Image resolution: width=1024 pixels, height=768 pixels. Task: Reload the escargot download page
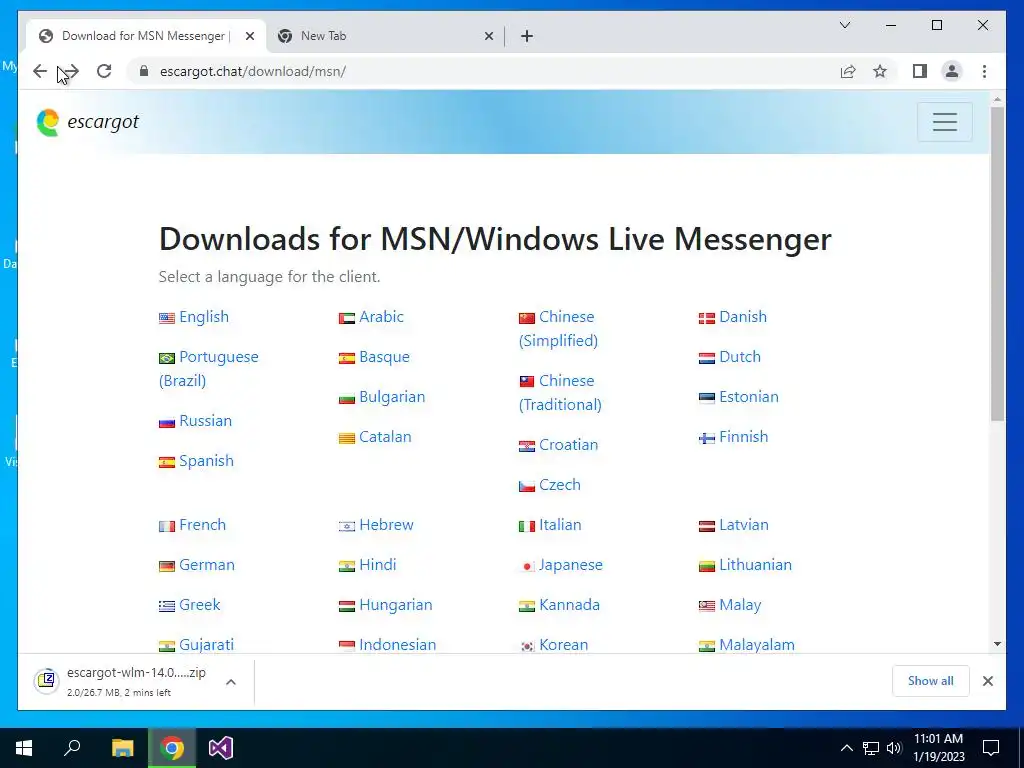coord(104,71)
